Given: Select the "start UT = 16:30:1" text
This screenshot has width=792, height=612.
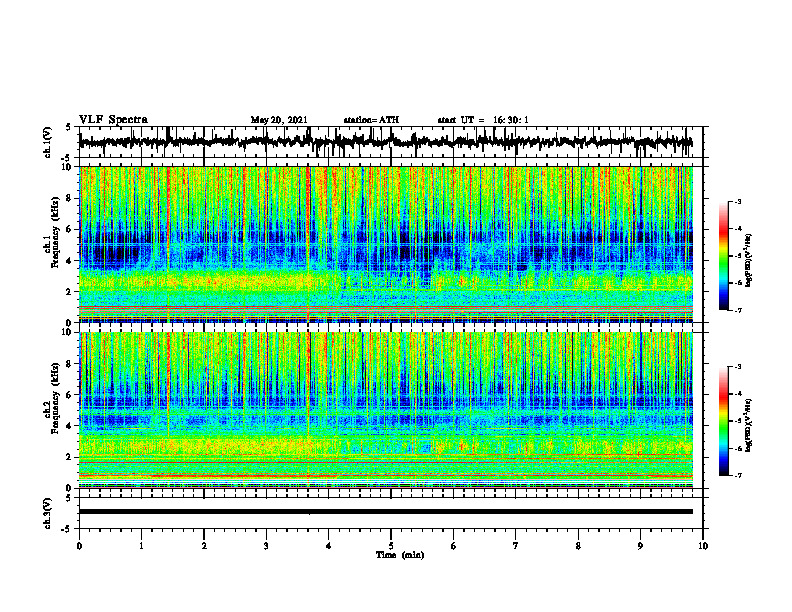Looking at the screenshot, I should [483, 120].
